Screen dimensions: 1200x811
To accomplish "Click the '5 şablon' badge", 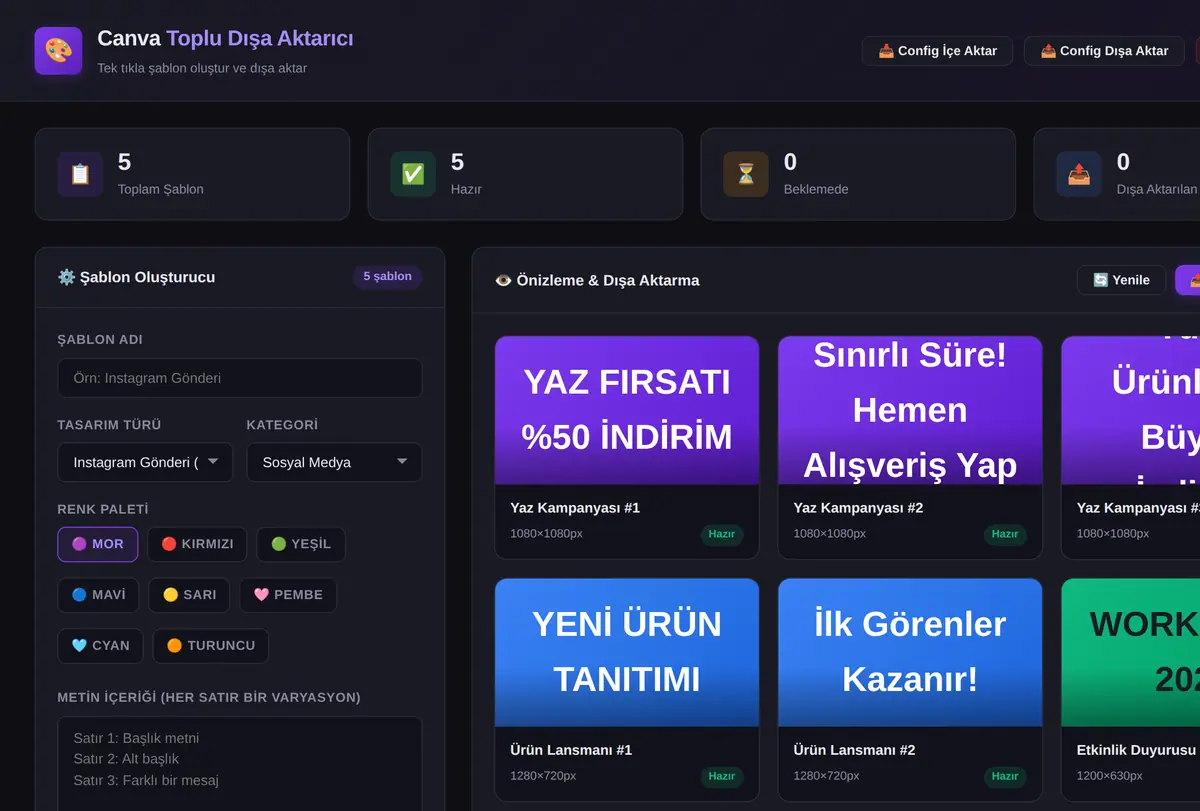I will pyautogui.click(x=387, y=277).
